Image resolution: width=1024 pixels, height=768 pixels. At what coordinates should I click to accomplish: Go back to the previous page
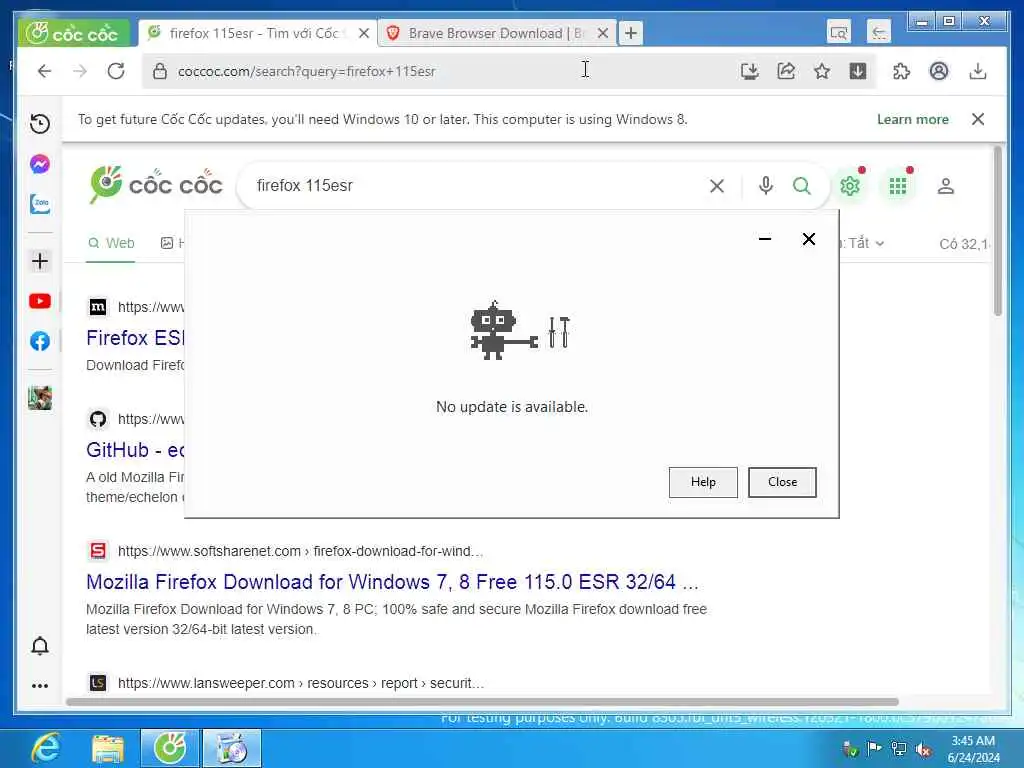coord(44,71)
